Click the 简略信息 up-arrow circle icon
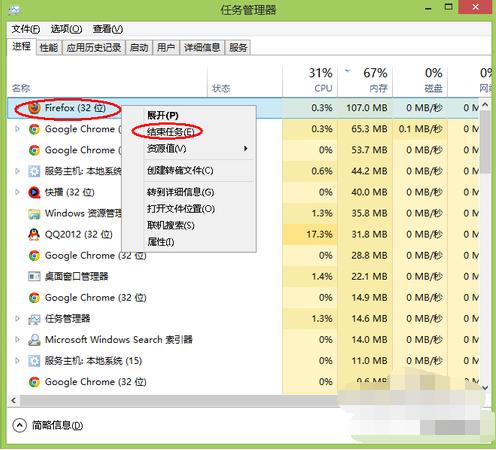The image size is (496, 450). tap(20, 425)
